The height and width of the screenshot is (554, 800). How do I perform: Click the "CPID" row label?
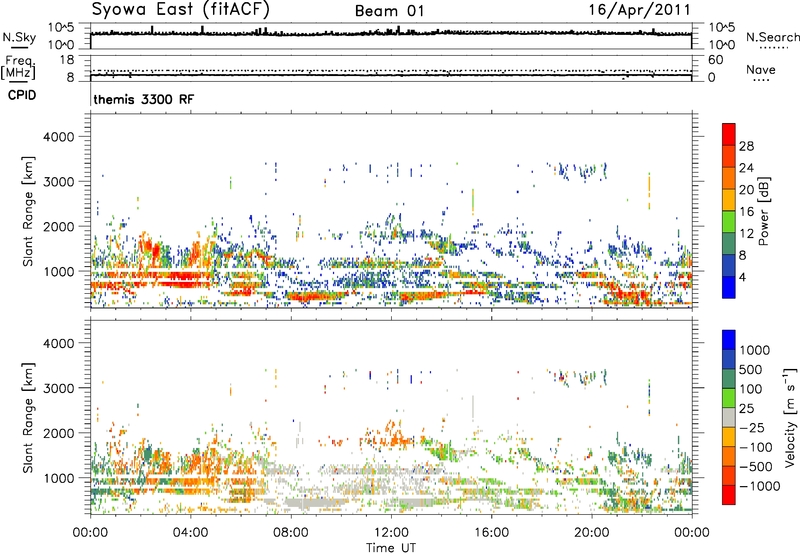point(22,95)
